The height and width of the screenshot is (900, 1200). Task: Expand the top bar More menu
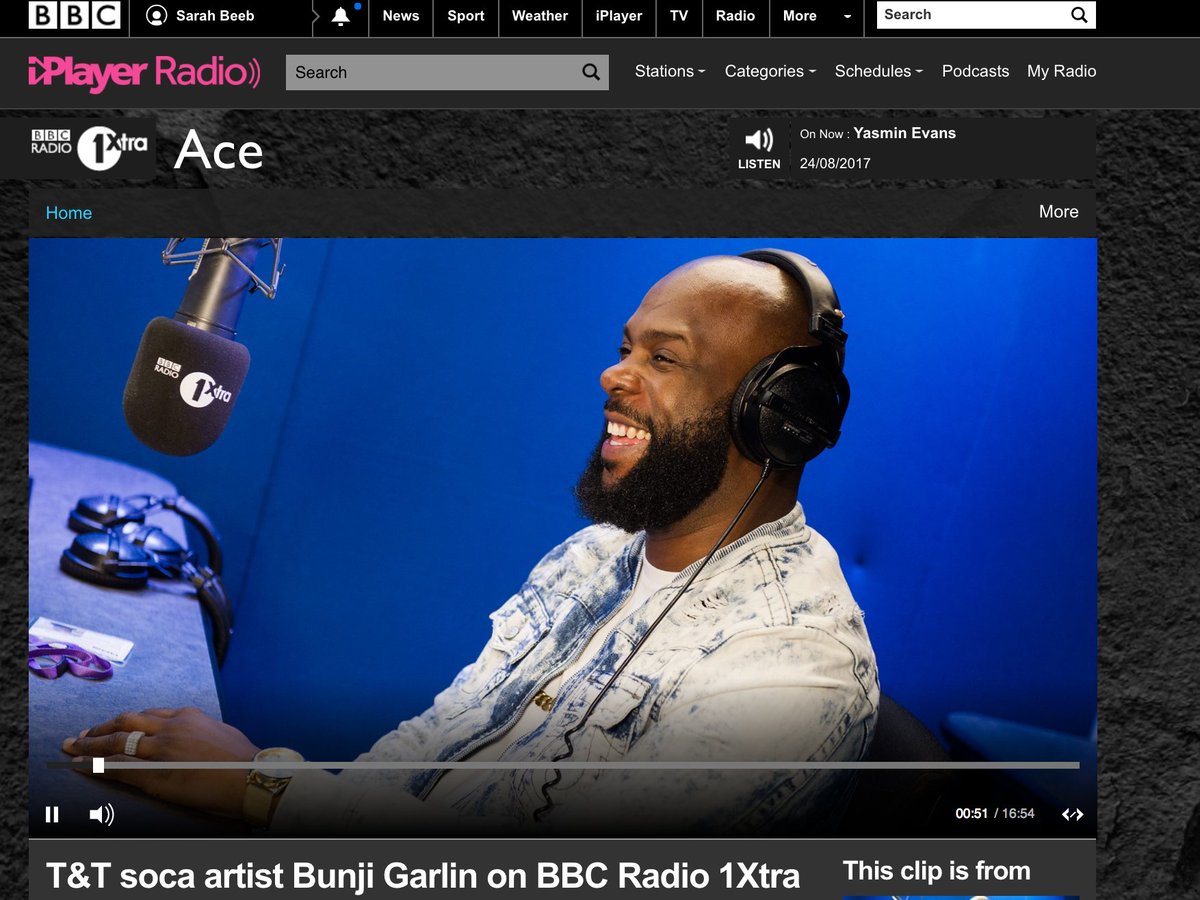click(817, 16)
